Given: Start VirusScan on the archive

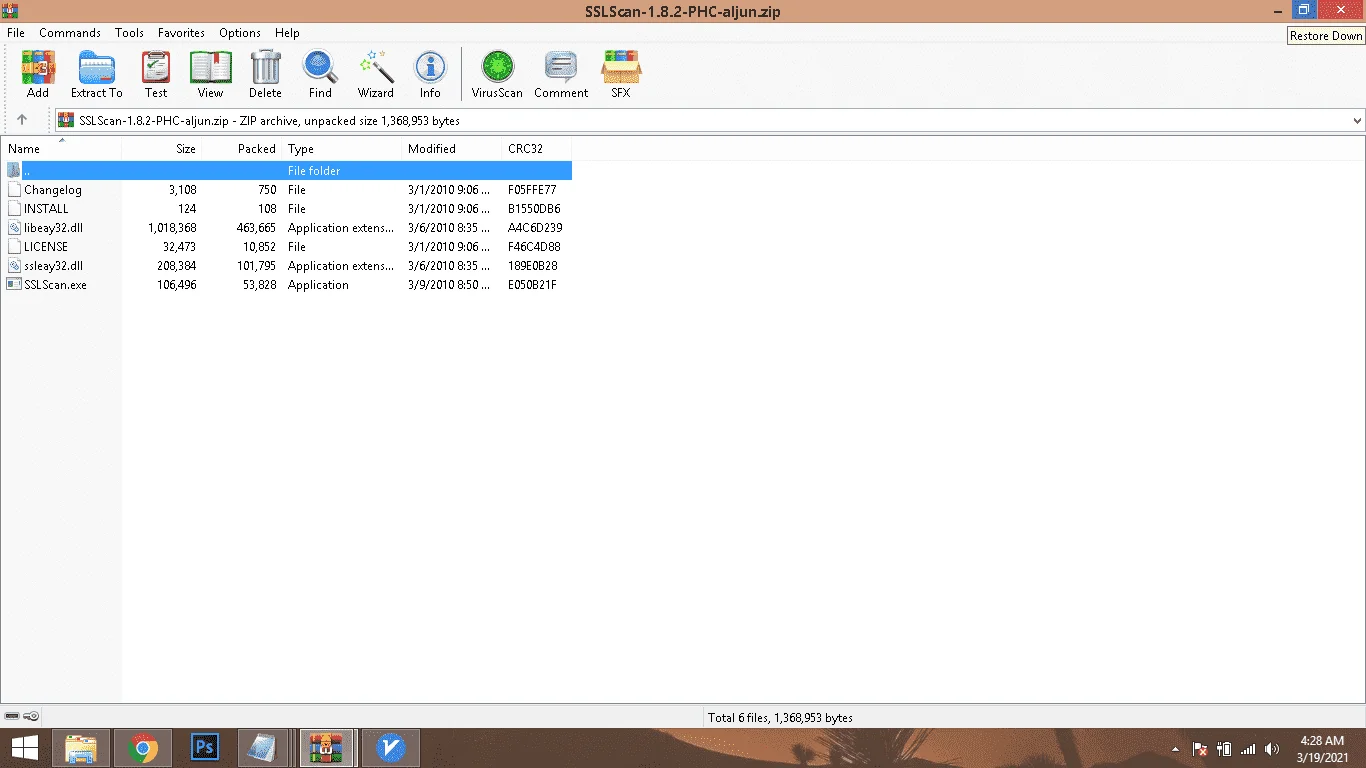Looking at the screenshot, I should pos(497,75).
